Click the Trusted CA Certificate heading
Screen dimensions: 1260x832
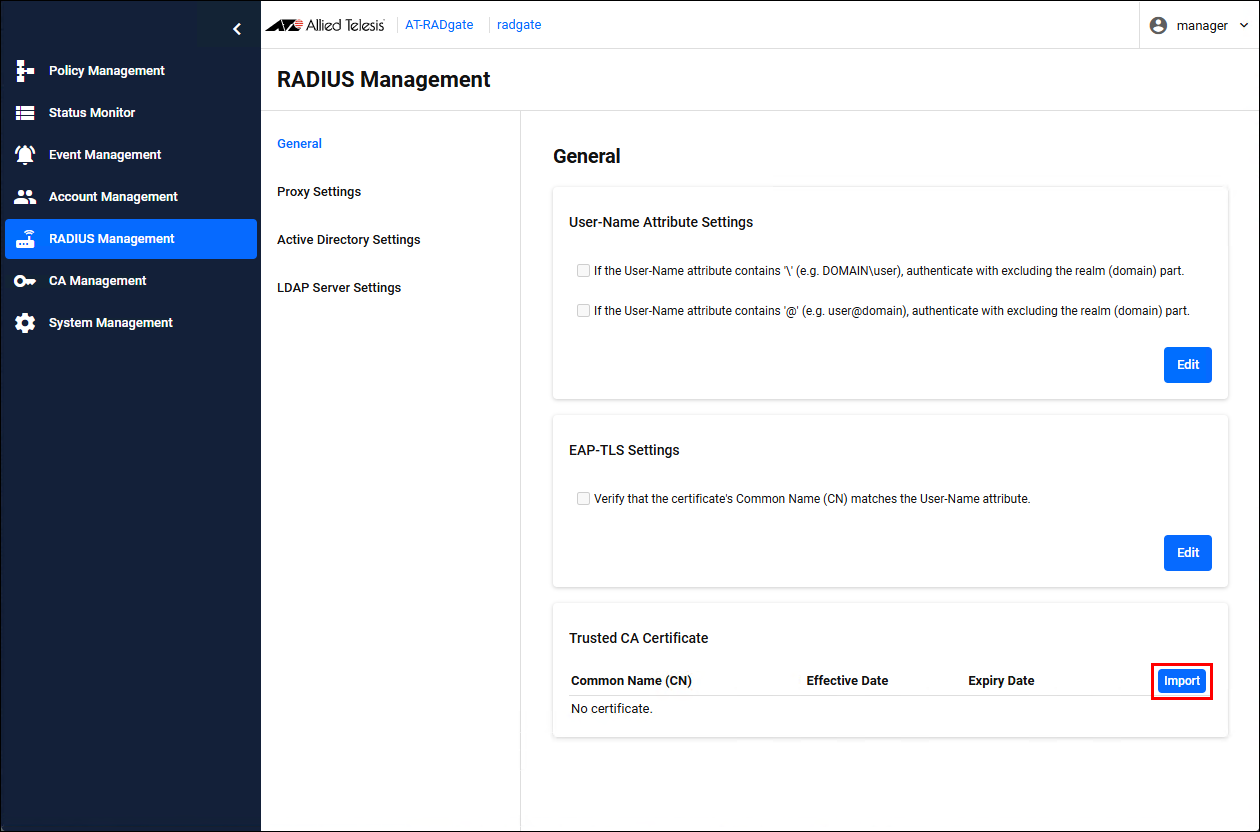638,638
